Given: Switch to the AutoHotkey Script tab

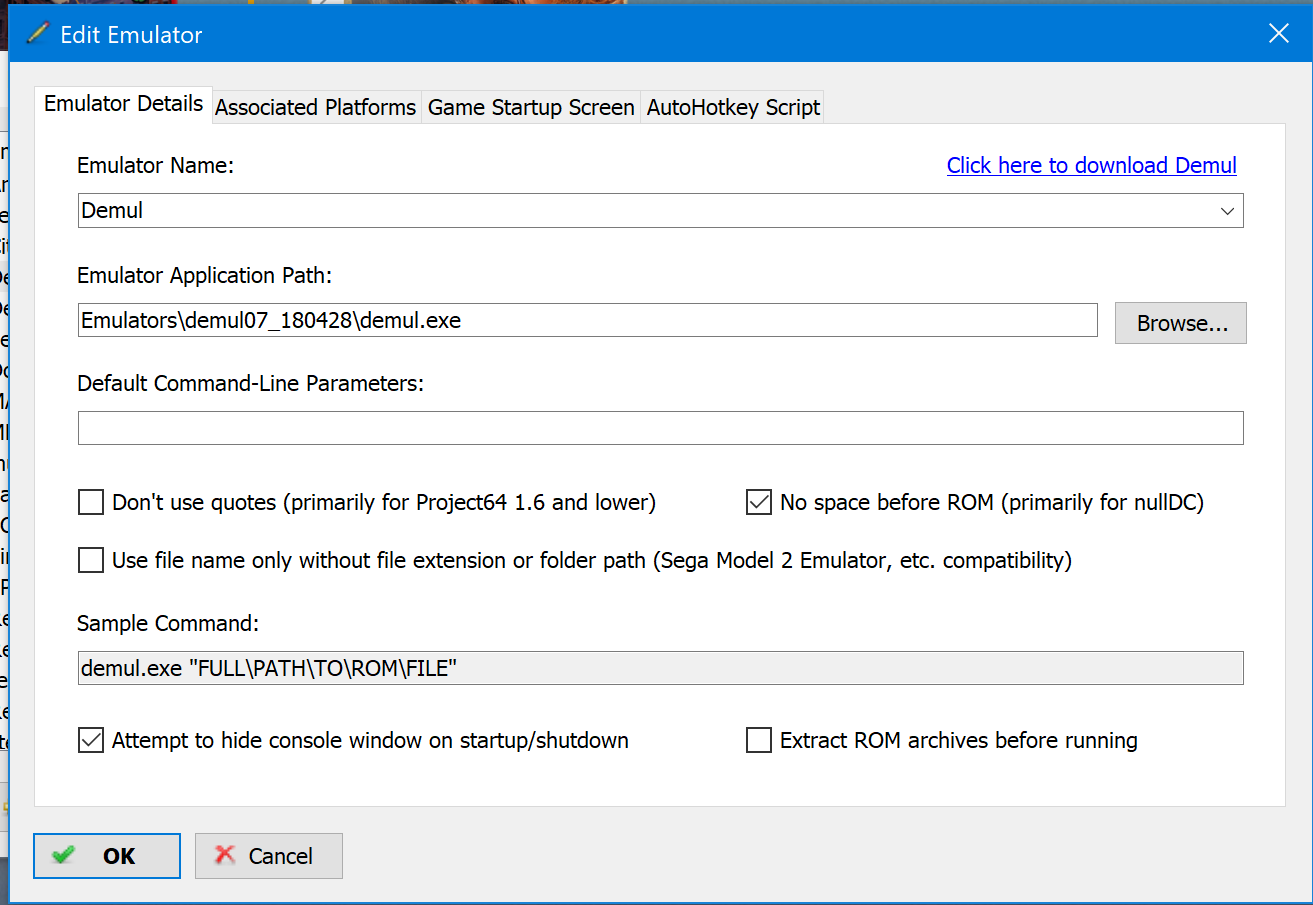Looking at the screenshot, I should pyautogui.click(x=733, y=107).
